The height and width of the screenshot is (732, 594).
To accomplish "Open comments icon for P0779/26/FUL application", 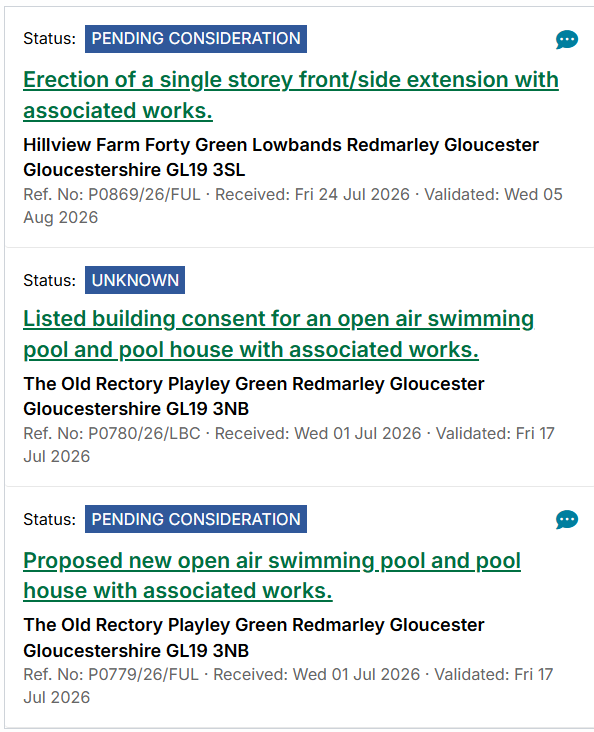I will [x=567, y=520].
